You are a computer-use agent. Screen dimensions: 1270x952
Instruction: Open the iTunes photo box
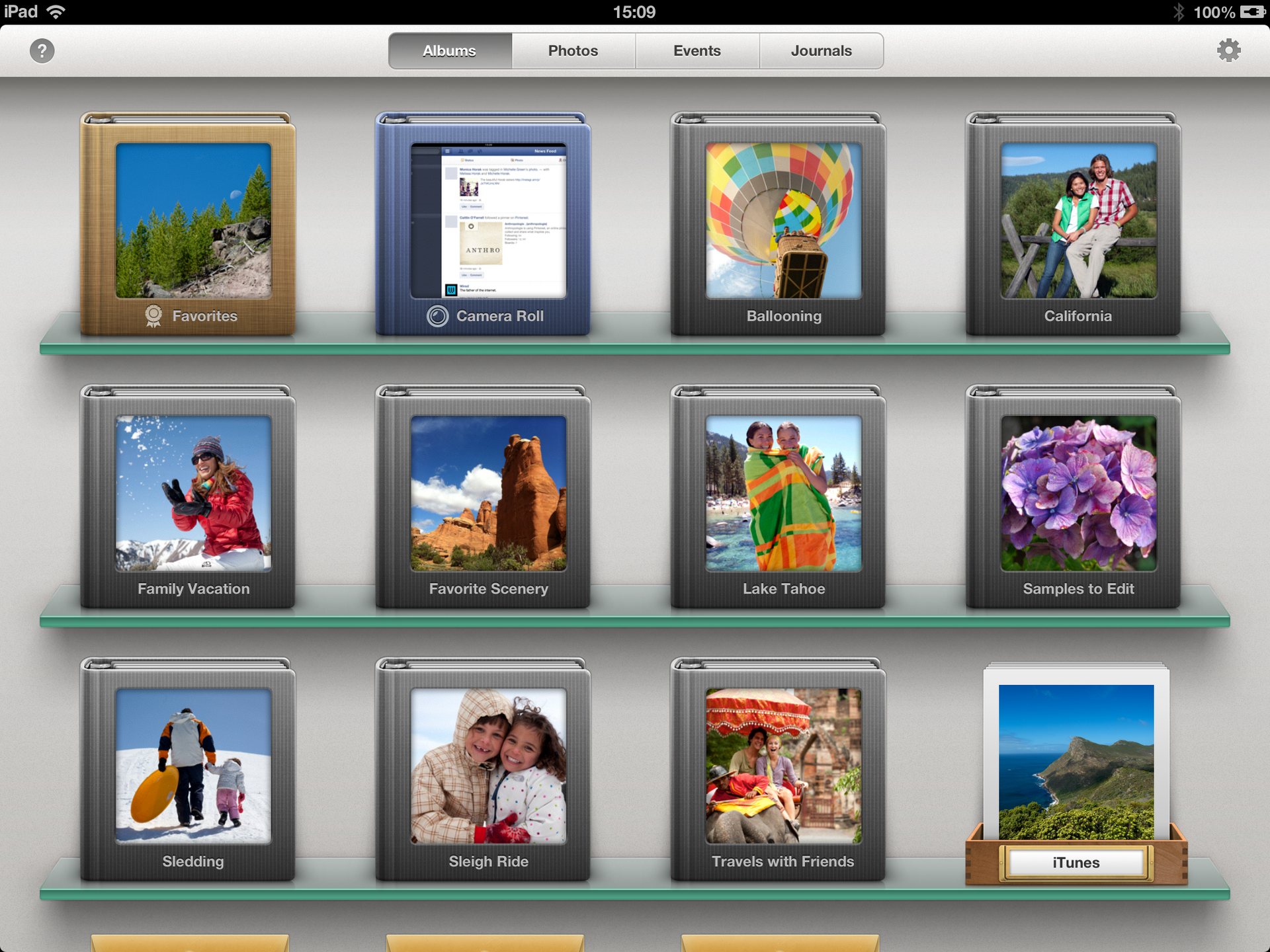(1075, 767)
